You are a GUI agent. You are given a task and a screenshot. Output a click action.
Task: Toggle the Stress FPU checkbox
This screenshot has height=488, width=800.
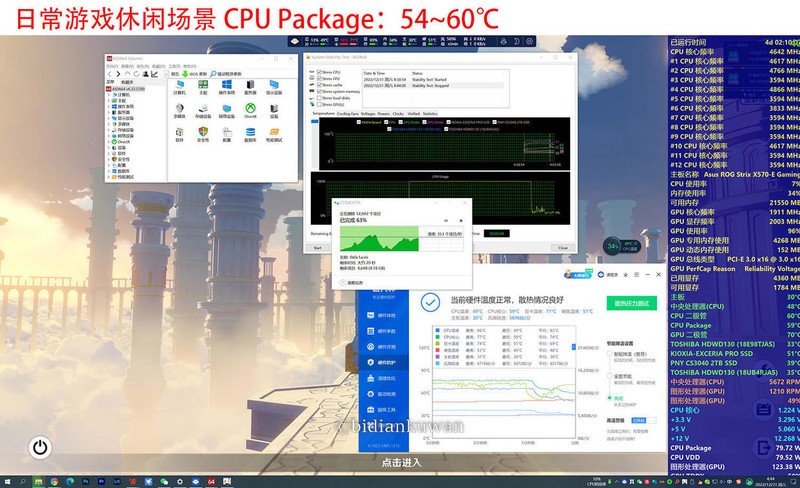(319, 79)
